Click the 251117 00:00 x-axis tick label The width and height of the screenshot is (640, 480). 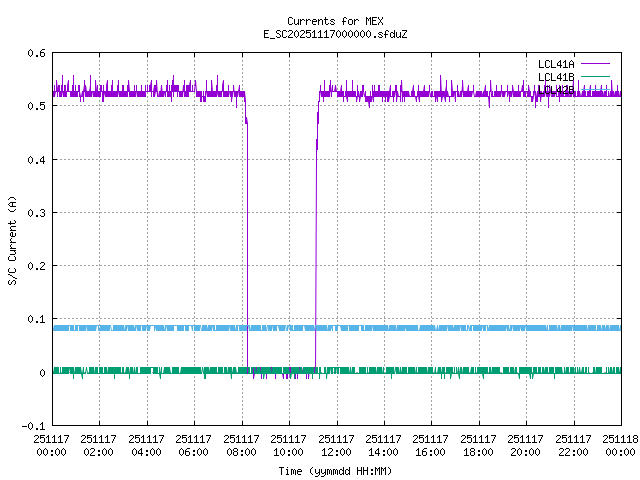coord(51,445)
